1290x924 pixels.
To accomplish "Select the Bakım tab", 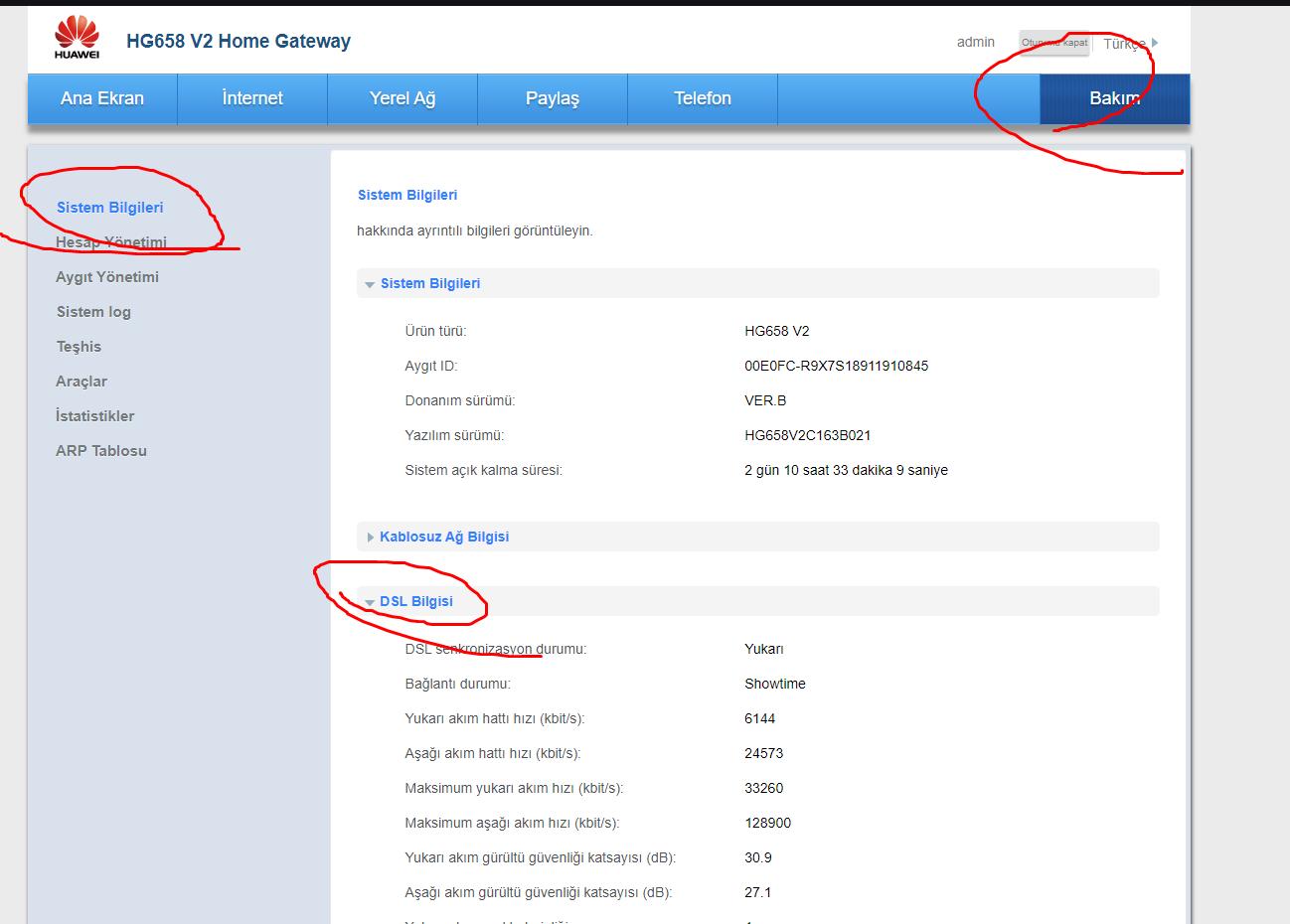I will tap(1114, 98).
